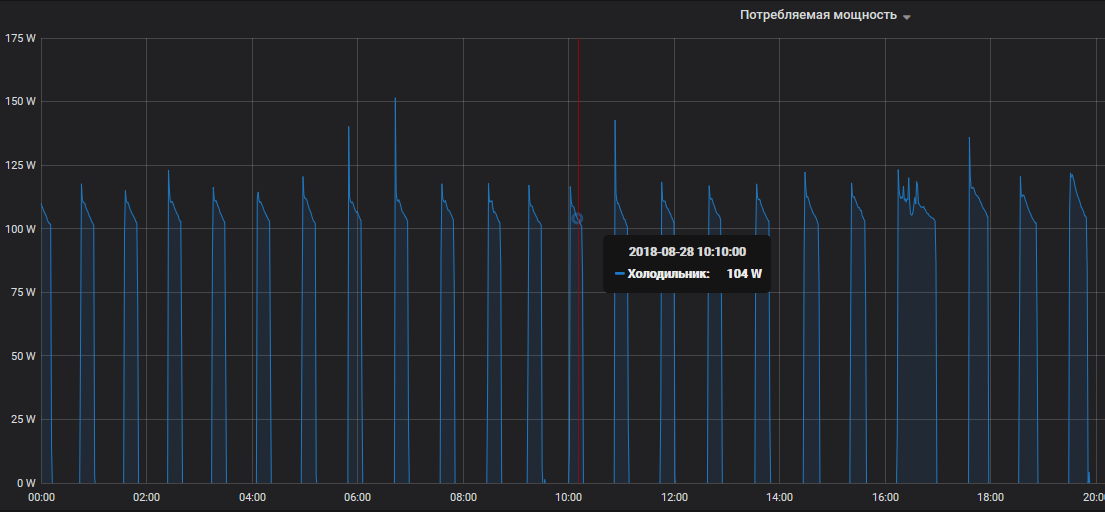Click the 50 W Y-axis label

[23, 356]
